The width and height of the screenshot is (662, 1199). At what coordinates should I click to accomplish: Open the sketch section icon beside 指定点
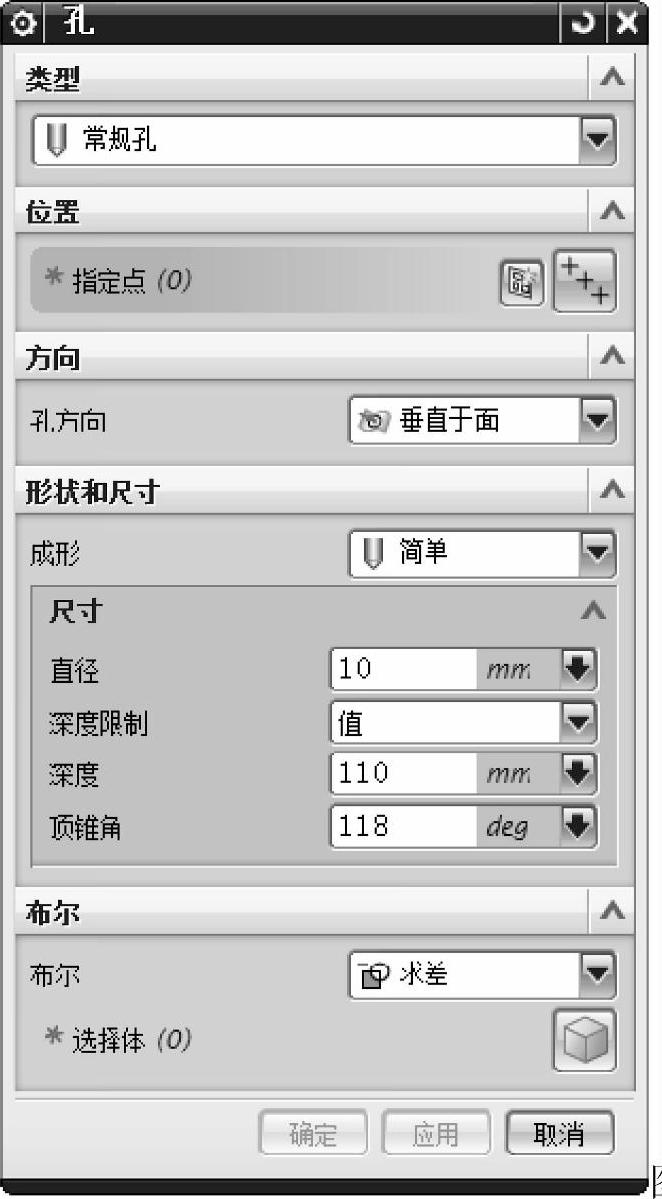tap(523, 283)
